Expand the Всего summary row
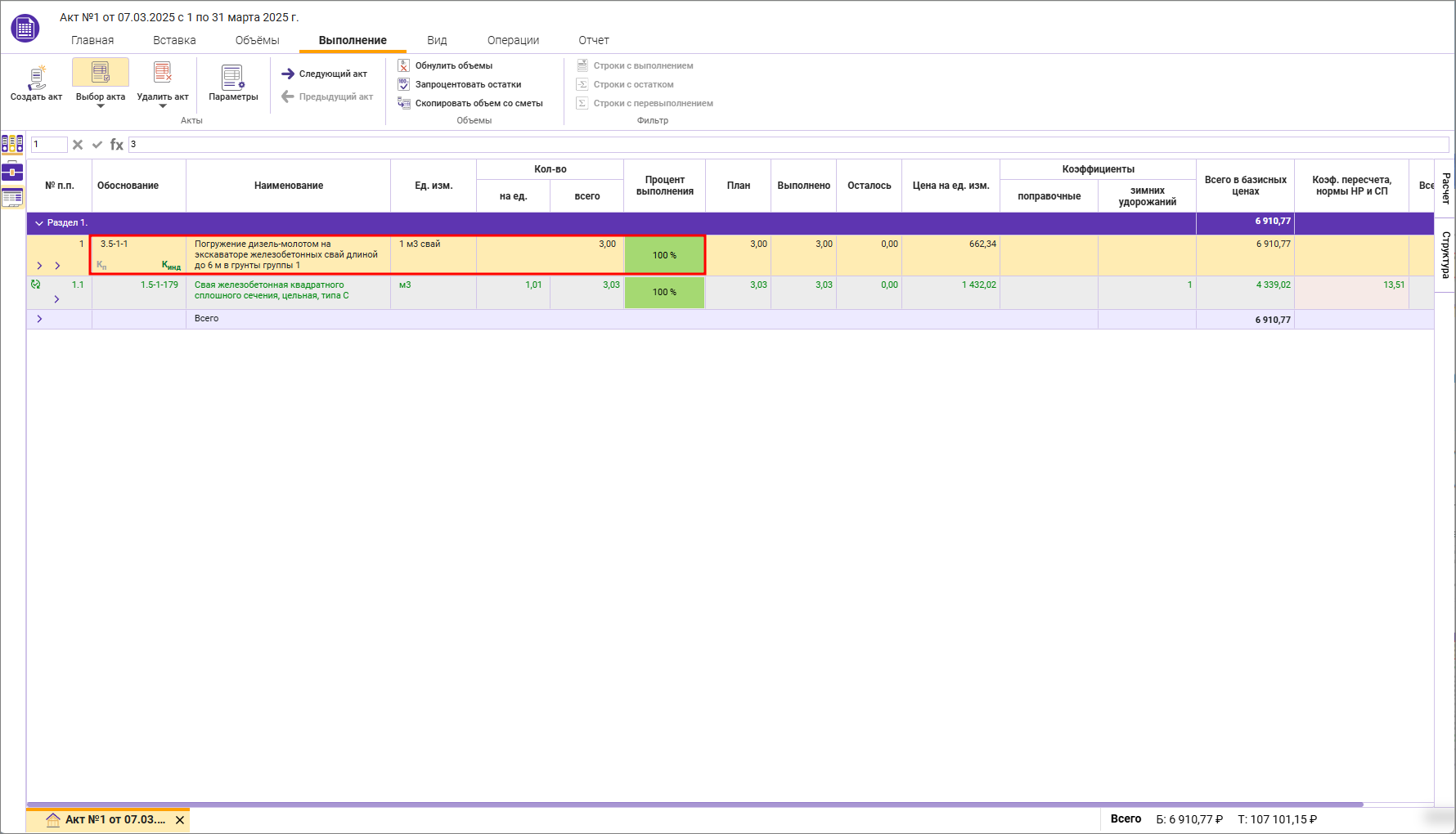 (x=39, y=319)
